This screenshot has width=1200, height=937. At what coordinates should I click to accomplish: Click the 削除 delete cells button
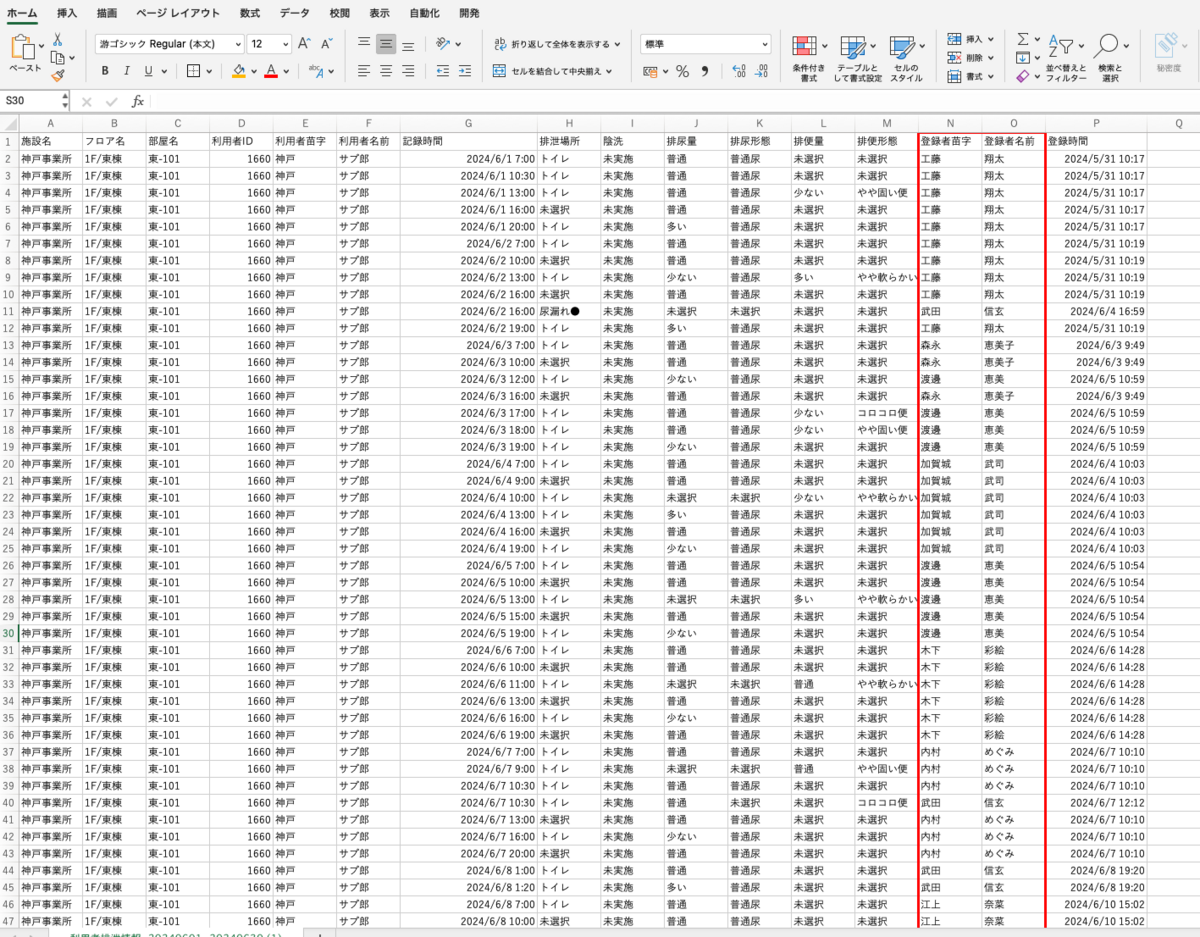pyautogui.click(x=964, y=58)
